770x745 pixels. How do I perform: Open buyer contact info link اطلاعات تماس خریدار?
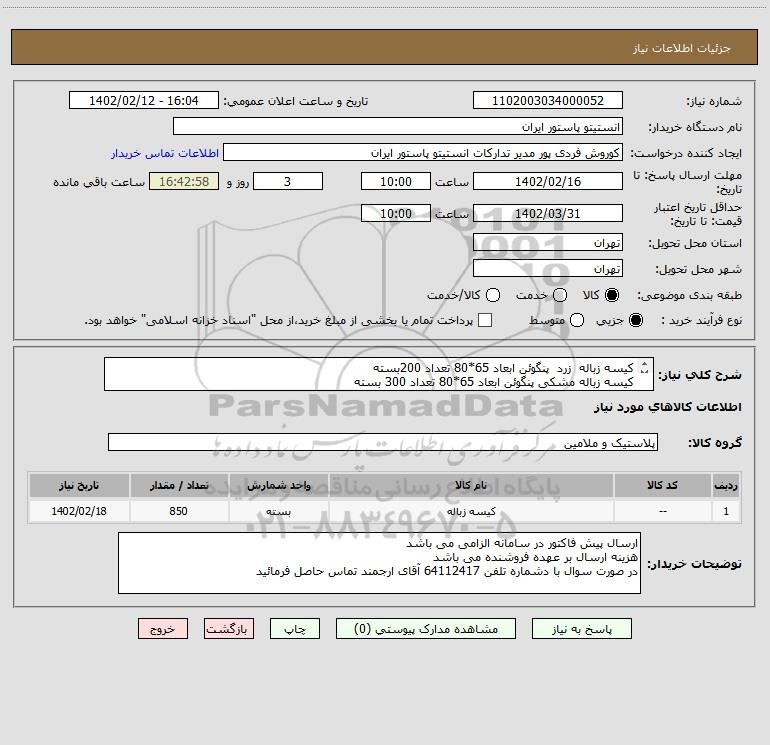pos(165,153)
